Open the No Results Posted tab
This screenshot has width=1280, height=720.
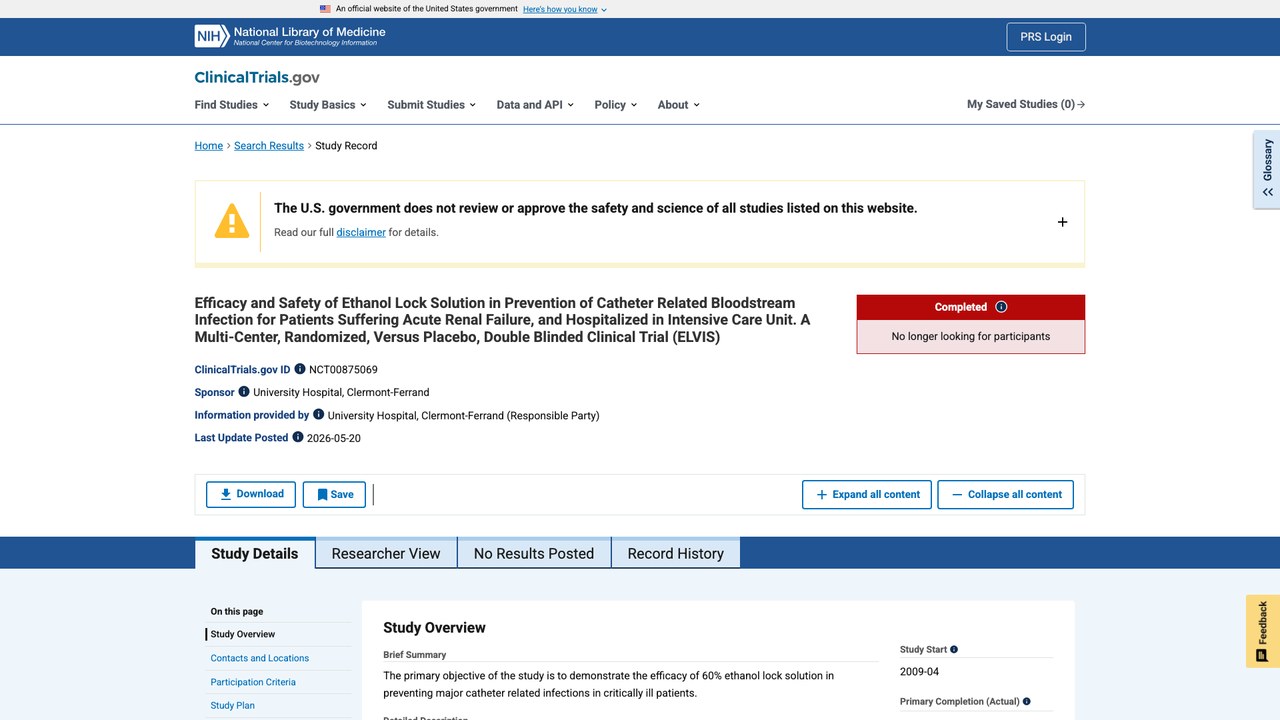tap(534, 553)
